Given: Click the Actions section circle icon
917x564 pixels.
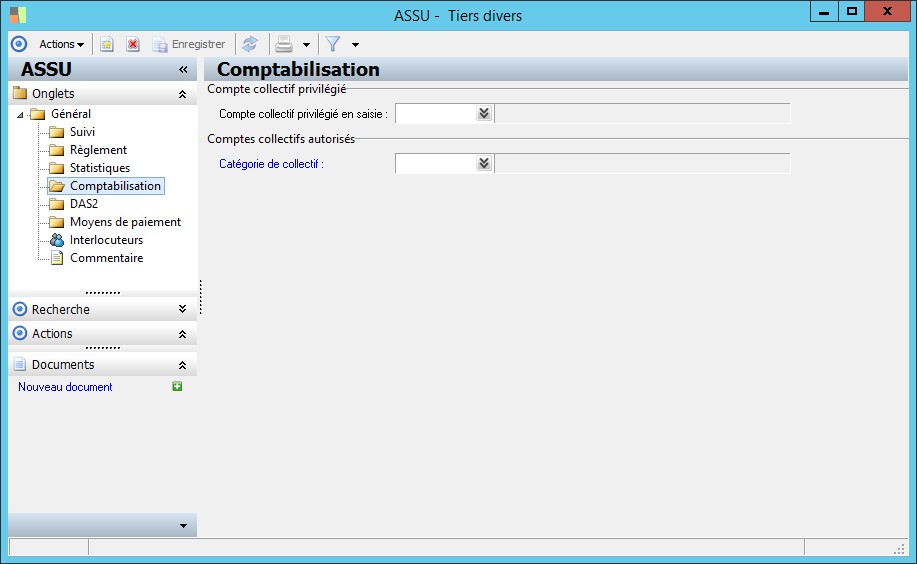Looking at the screenshot, I should (20, 333).
